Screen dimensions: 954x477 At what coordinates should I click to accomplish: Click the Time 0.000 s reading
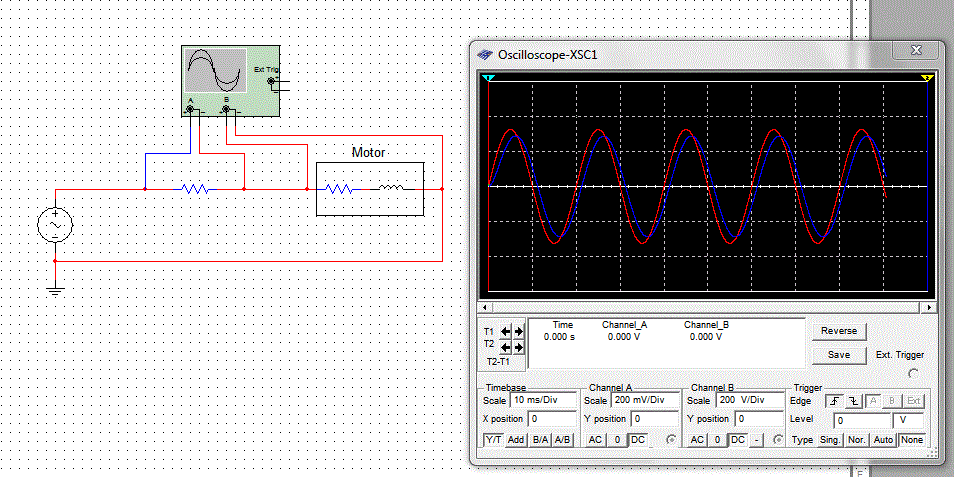point(559,336)
